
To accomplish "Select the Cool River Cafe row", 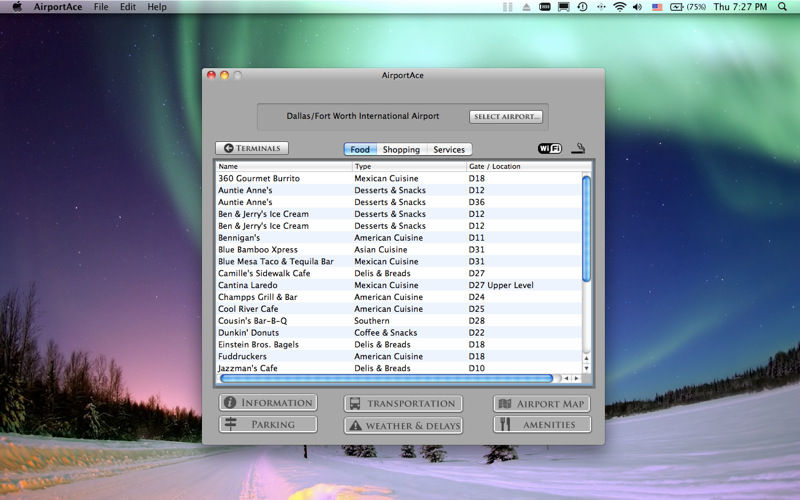I will coord(399,309).
